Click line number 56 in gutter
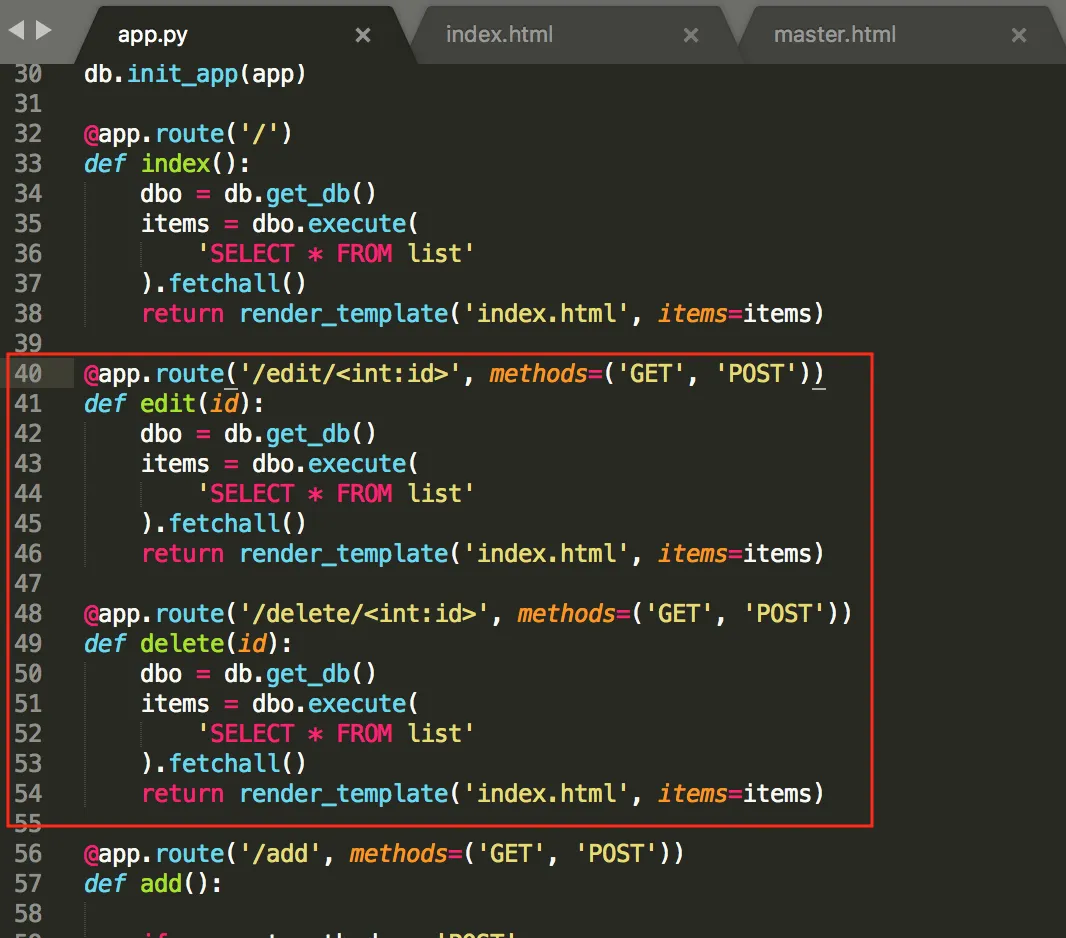Screen dimensions: 1066x938 [28, 854]
